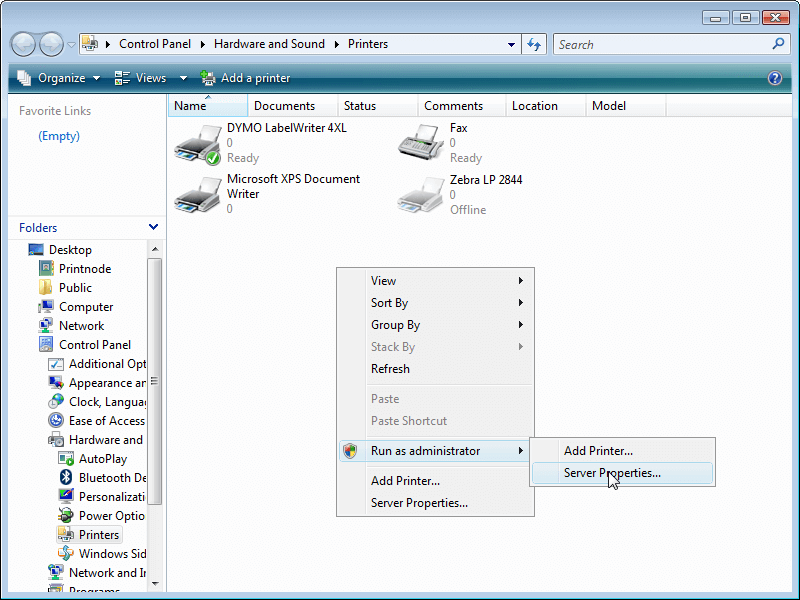Click the Help question mark icon

click(774, 78)
